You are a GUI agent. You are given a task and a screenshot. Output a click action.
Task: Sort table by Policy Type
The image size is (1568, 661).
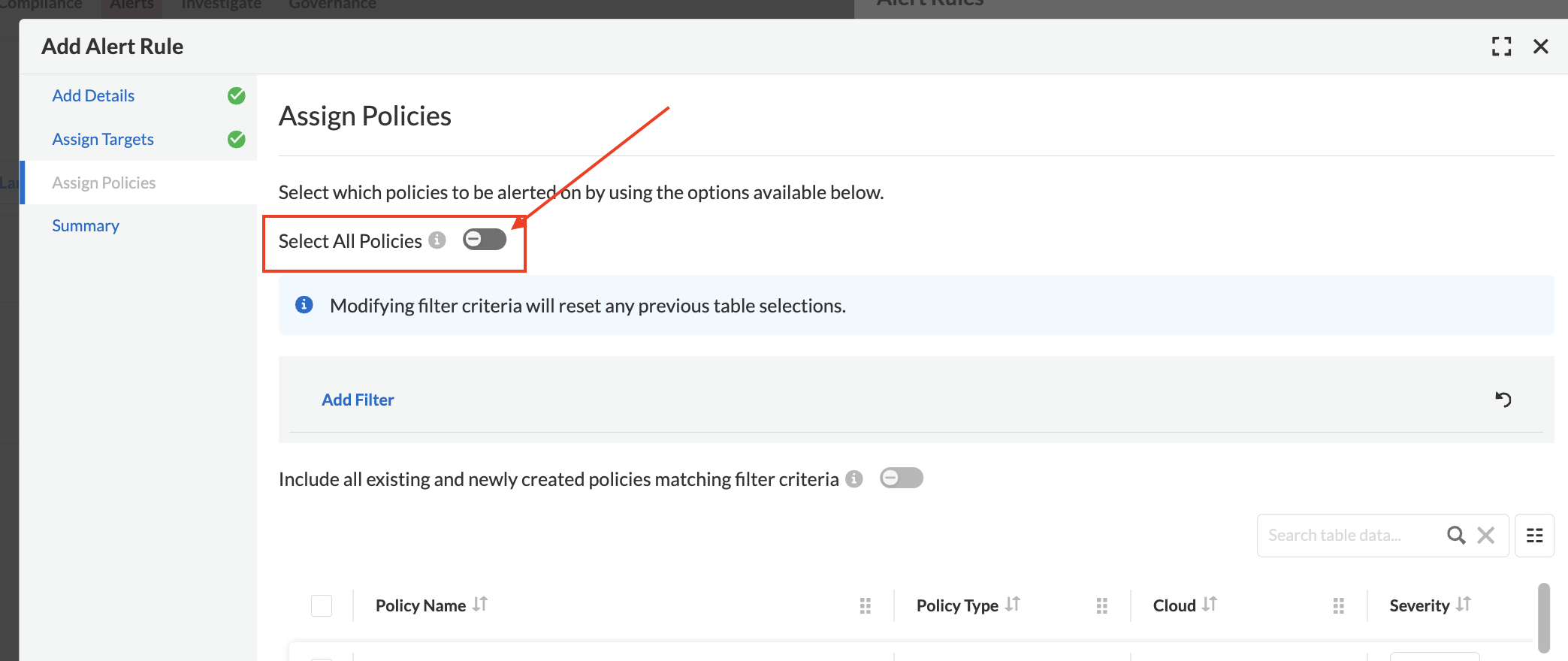coord(1013,605)
